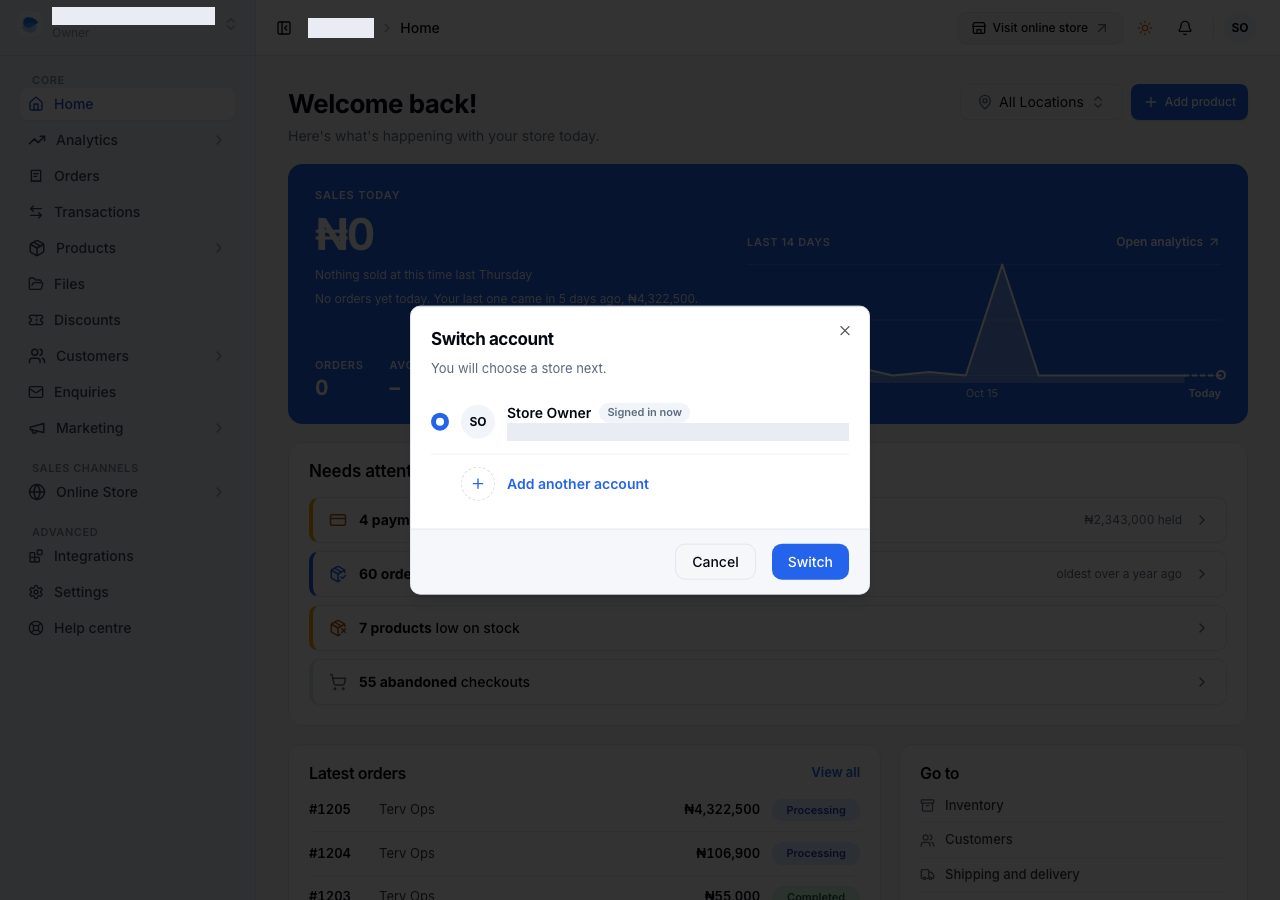The height and width of the screenshot is (900, 1280).
Task: Cancel the account switch
Action: (715, 562)
